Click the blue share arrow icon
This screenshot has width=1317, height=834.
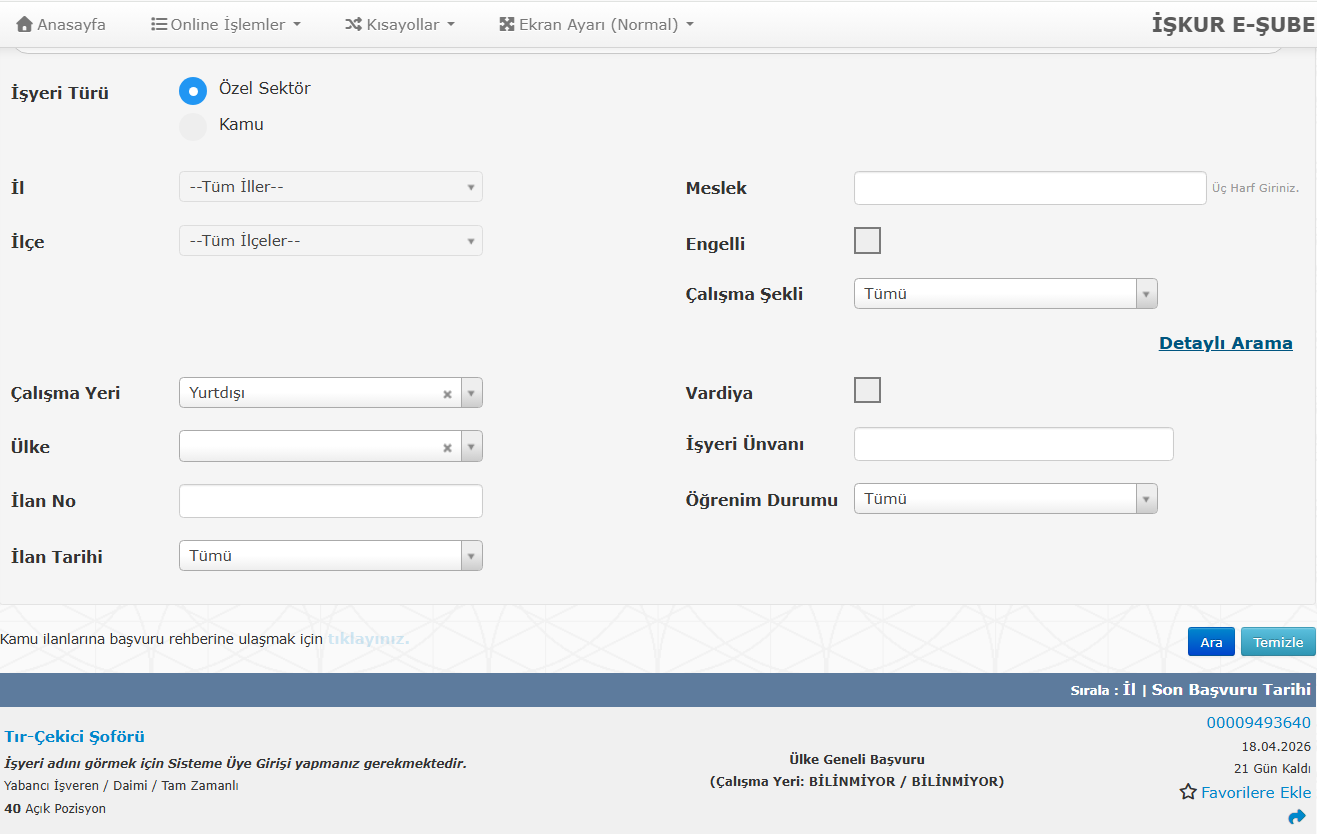[x=1297, y=817]
